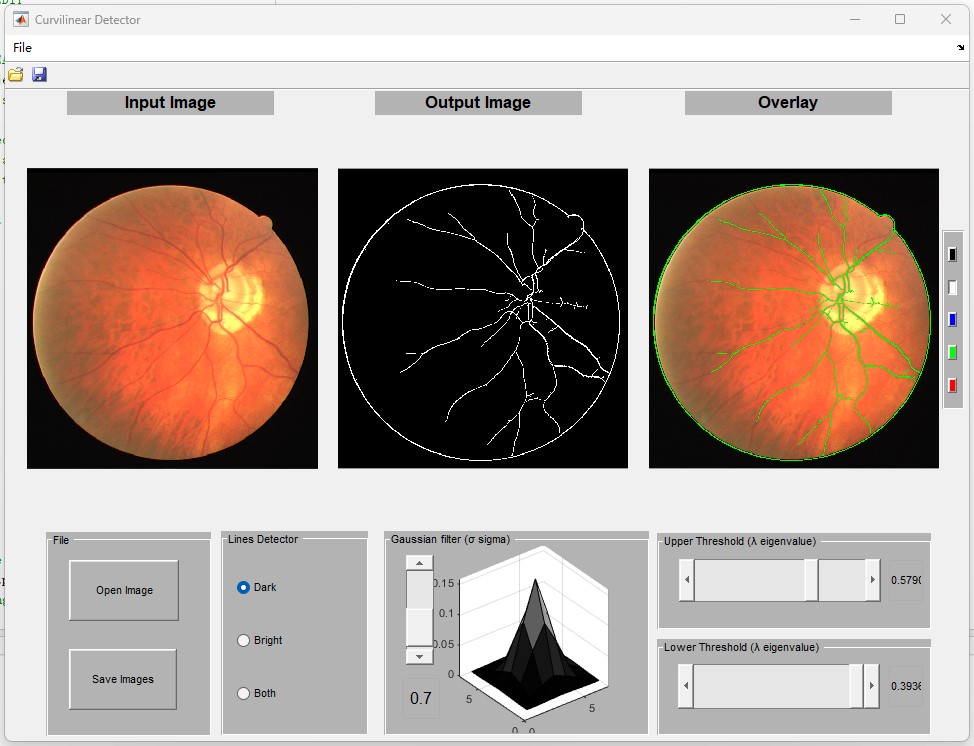974x746 pixels.
Task: Click the input retinal image
Action: click(x=172, y=318)
